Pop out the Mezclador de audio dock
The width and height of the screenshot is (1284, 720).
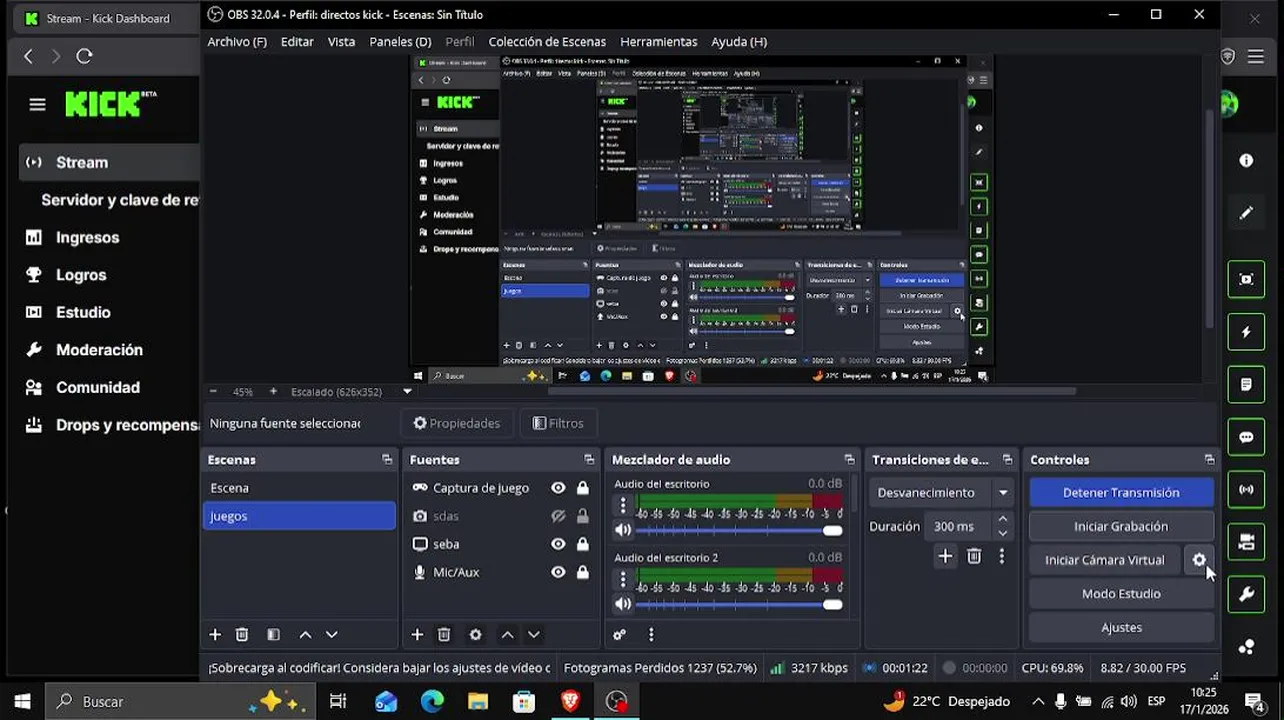(849, 460)
